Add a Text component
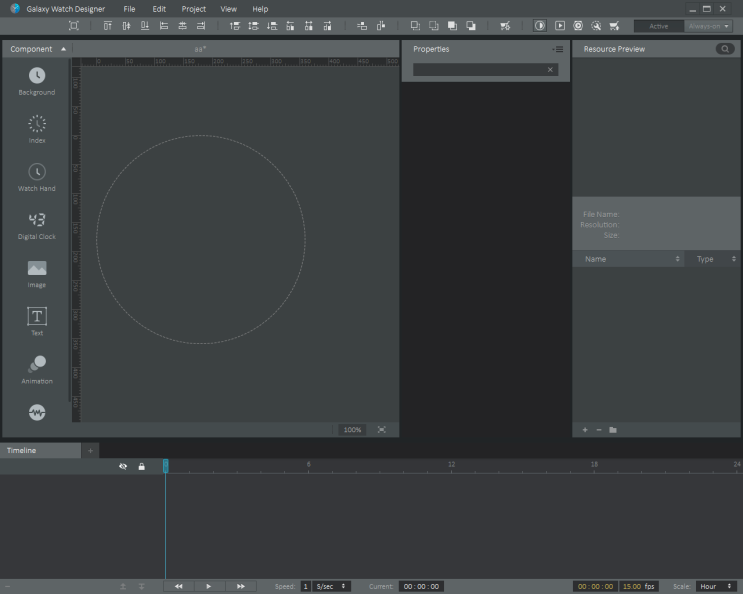Image resolution: width=743 pixels, height=594 pixels. (x=37, y=322)
